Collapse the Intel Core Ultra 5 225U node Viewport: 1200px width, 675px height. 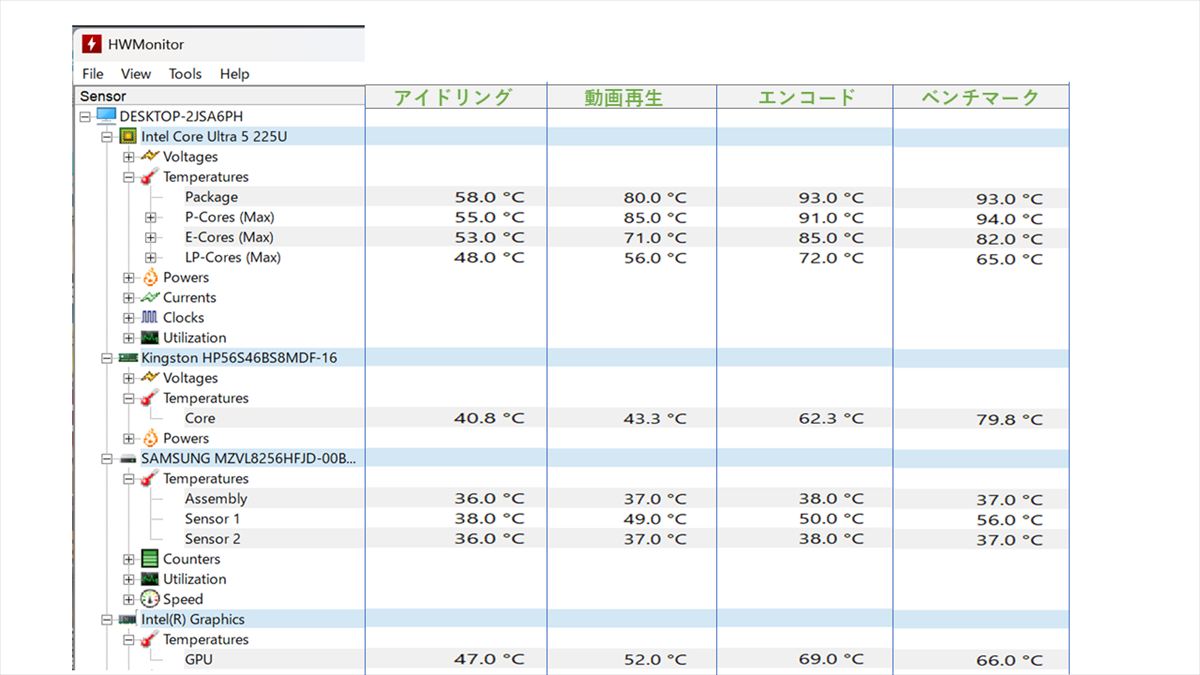(x=107, y=136)
